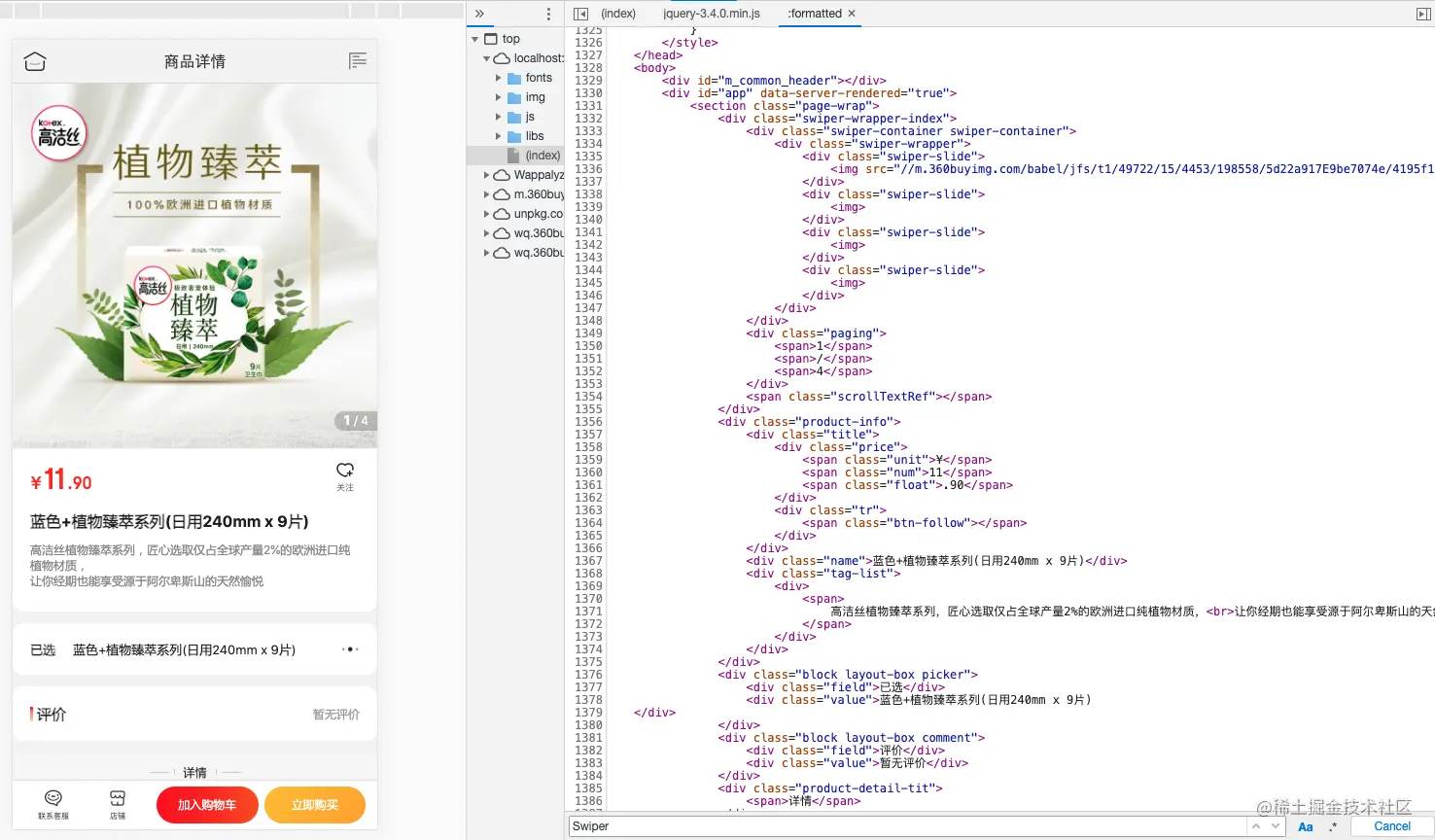Click the cloud icon beside Wappalyzer
The height and width of the screenshot is (840, 1435).
click(x=502, y=175)
